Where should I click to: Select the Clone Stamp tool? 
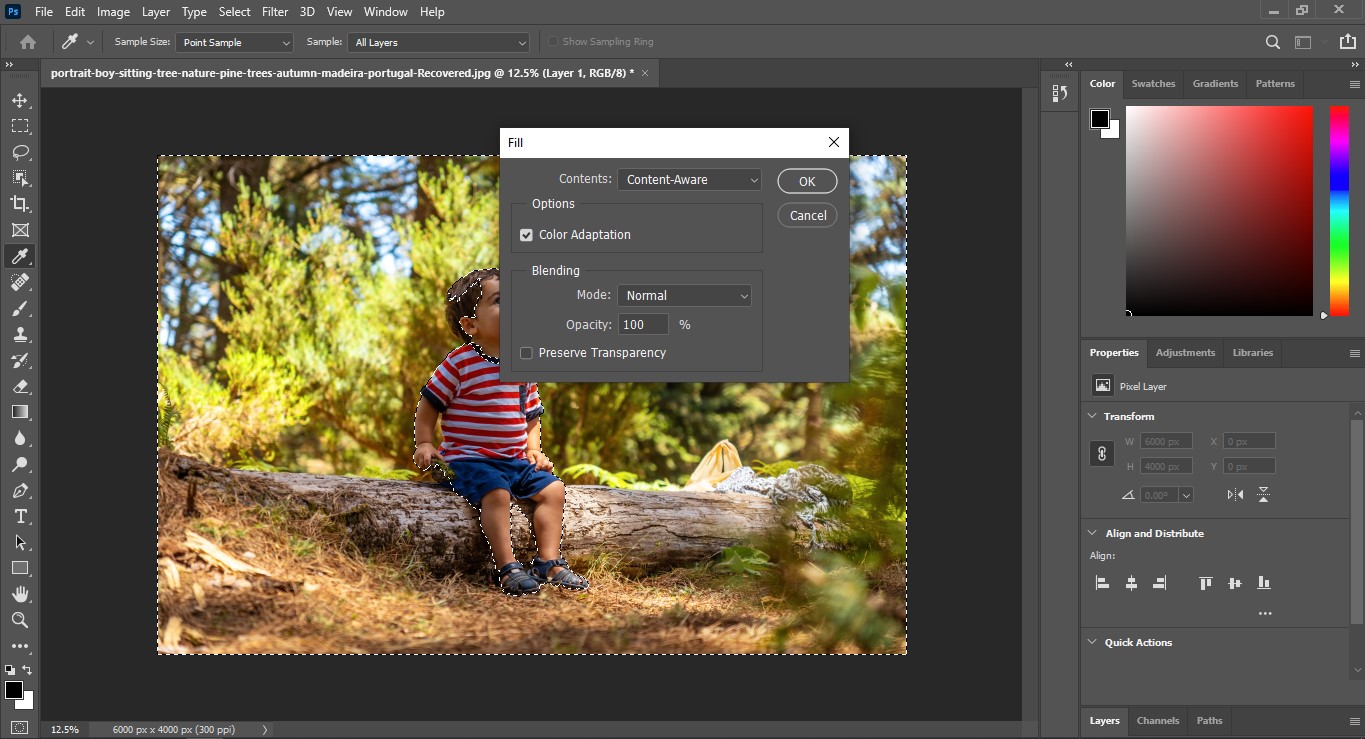19,334
